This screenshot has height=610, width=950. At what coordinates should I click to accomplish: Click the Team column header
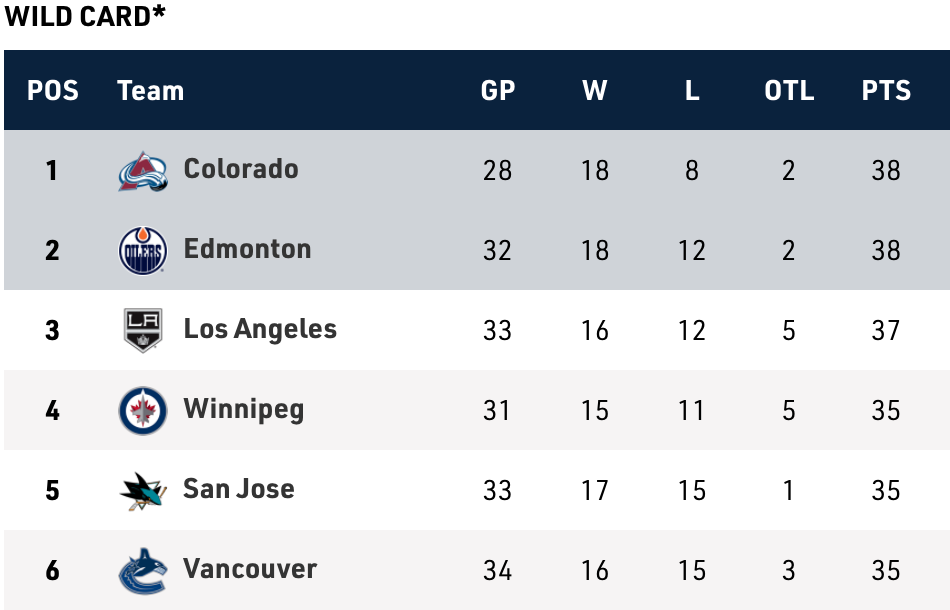(x=150, y=91)
